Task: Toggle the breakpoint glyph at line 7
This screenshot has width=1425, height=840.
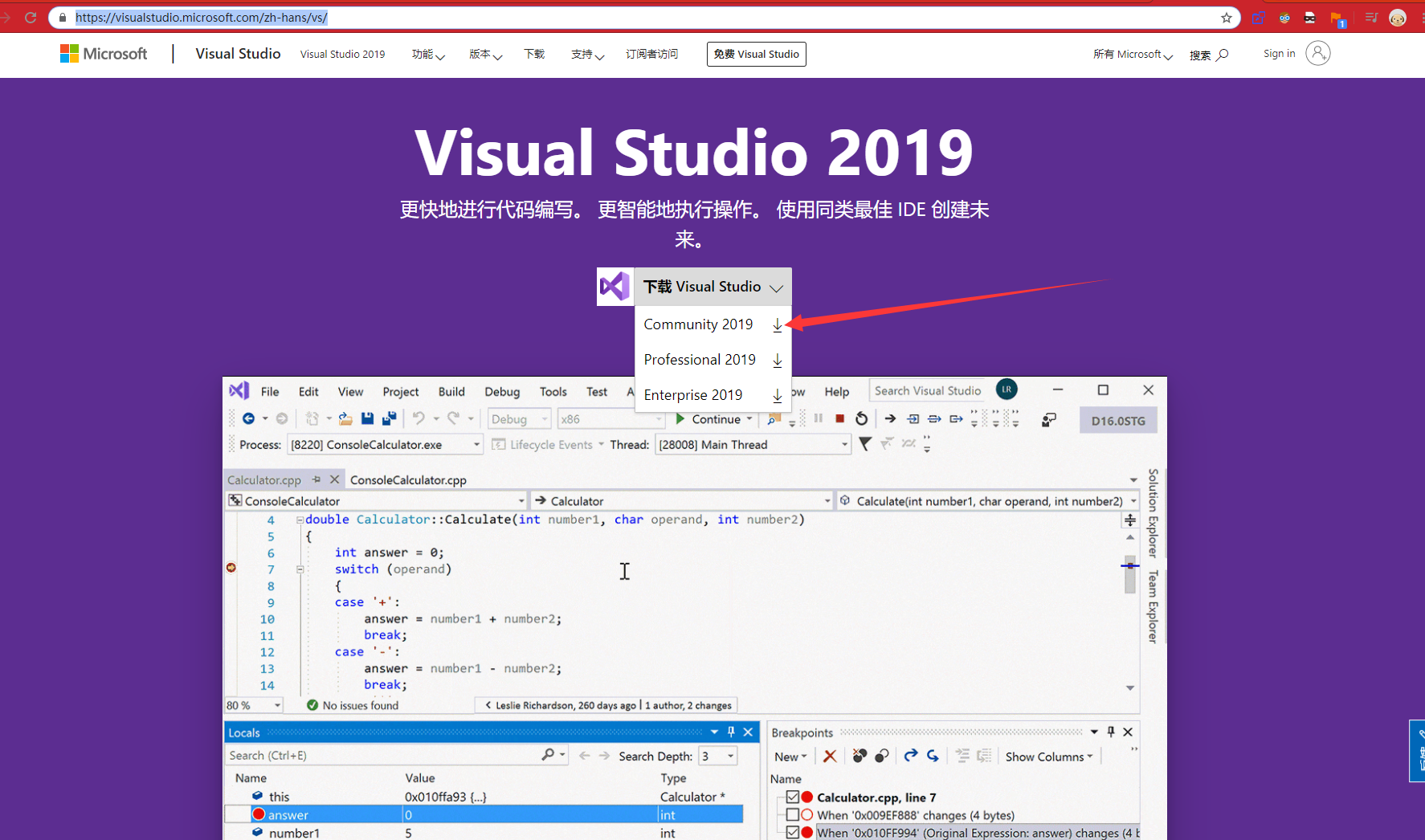Action: pos(231,568)
